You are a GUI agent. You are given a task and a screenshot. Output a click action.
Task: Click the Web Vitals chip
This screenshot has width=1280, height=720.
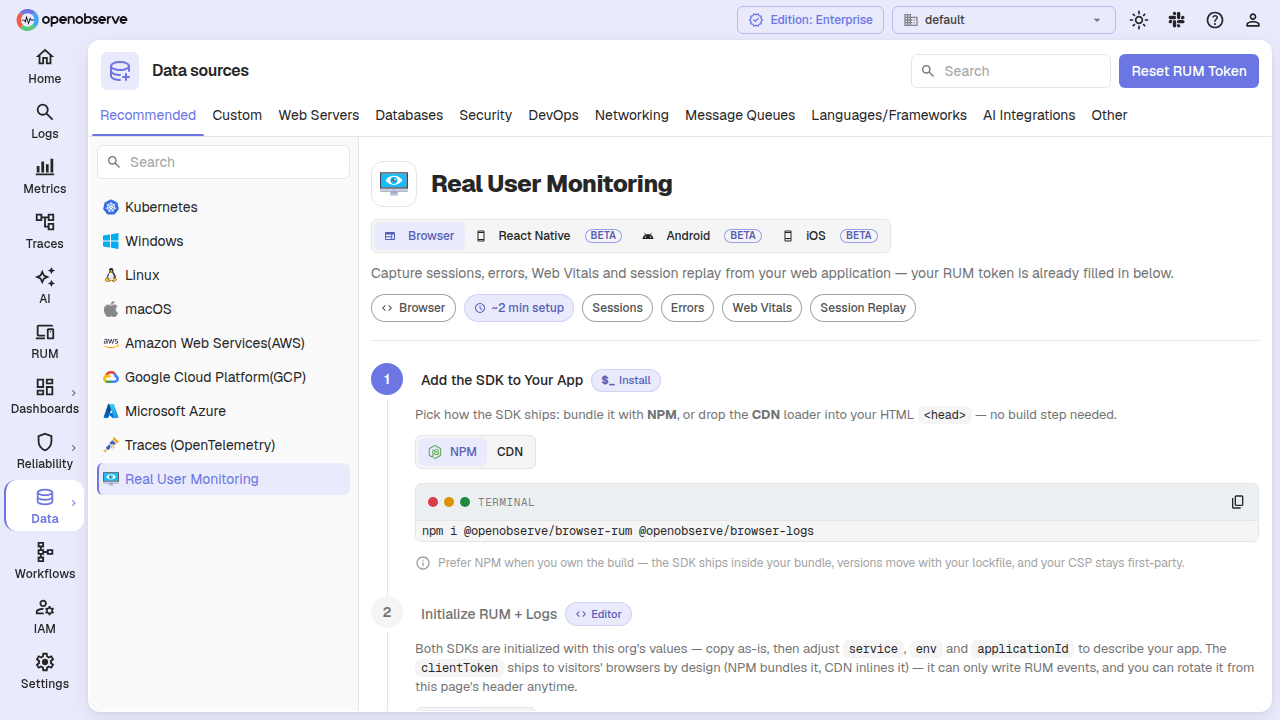pos(762,308)
